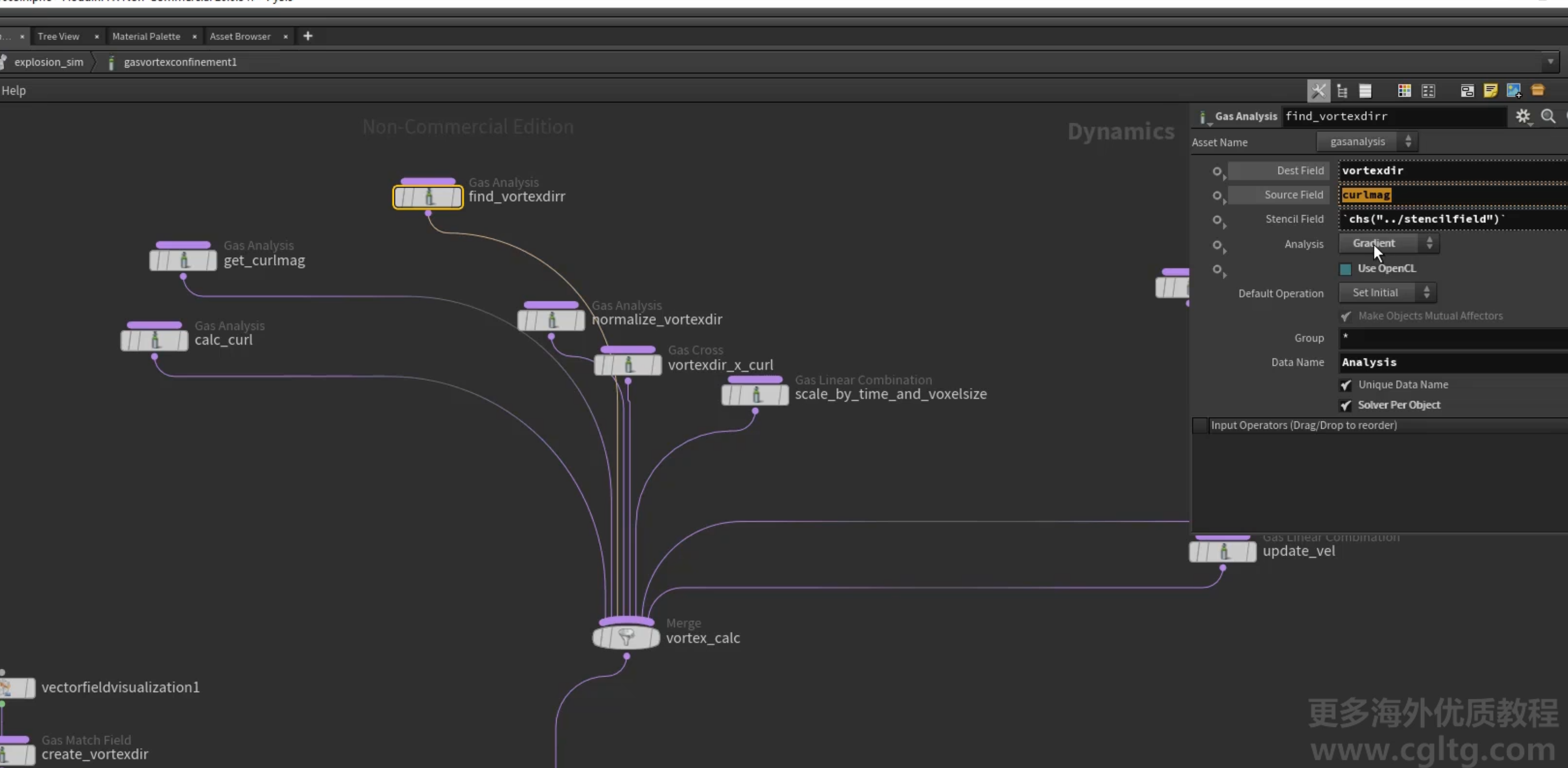Toggle the Use OpenCL checkbox

pyautogui.click(x=1346, y=269)
